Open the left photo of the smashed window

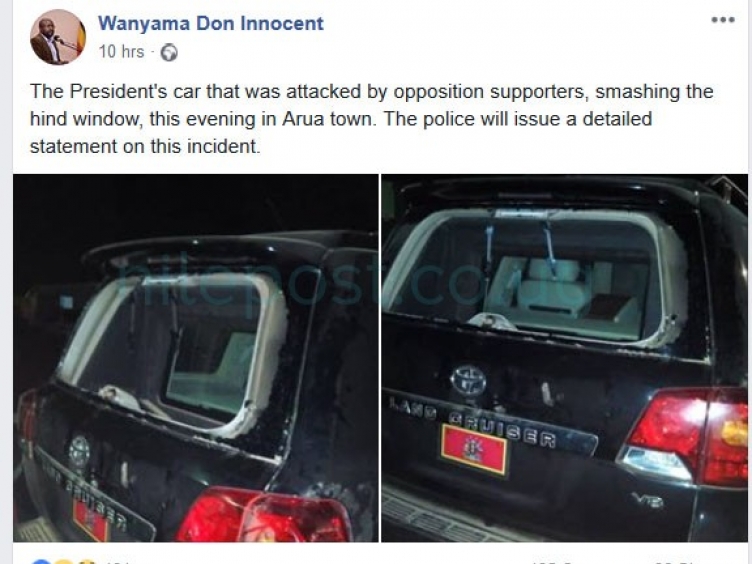tap(196, 358)
